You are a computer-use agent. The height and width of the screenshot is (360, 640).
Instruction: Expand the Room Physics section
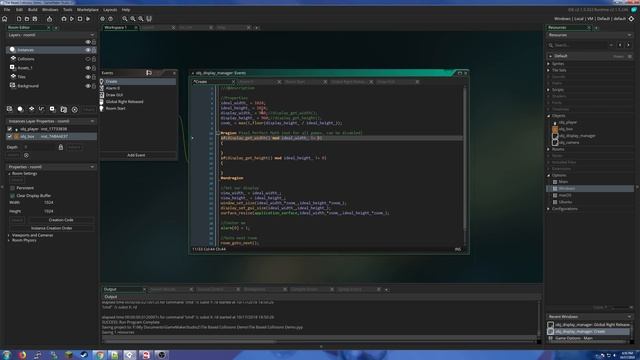[9, 240]
